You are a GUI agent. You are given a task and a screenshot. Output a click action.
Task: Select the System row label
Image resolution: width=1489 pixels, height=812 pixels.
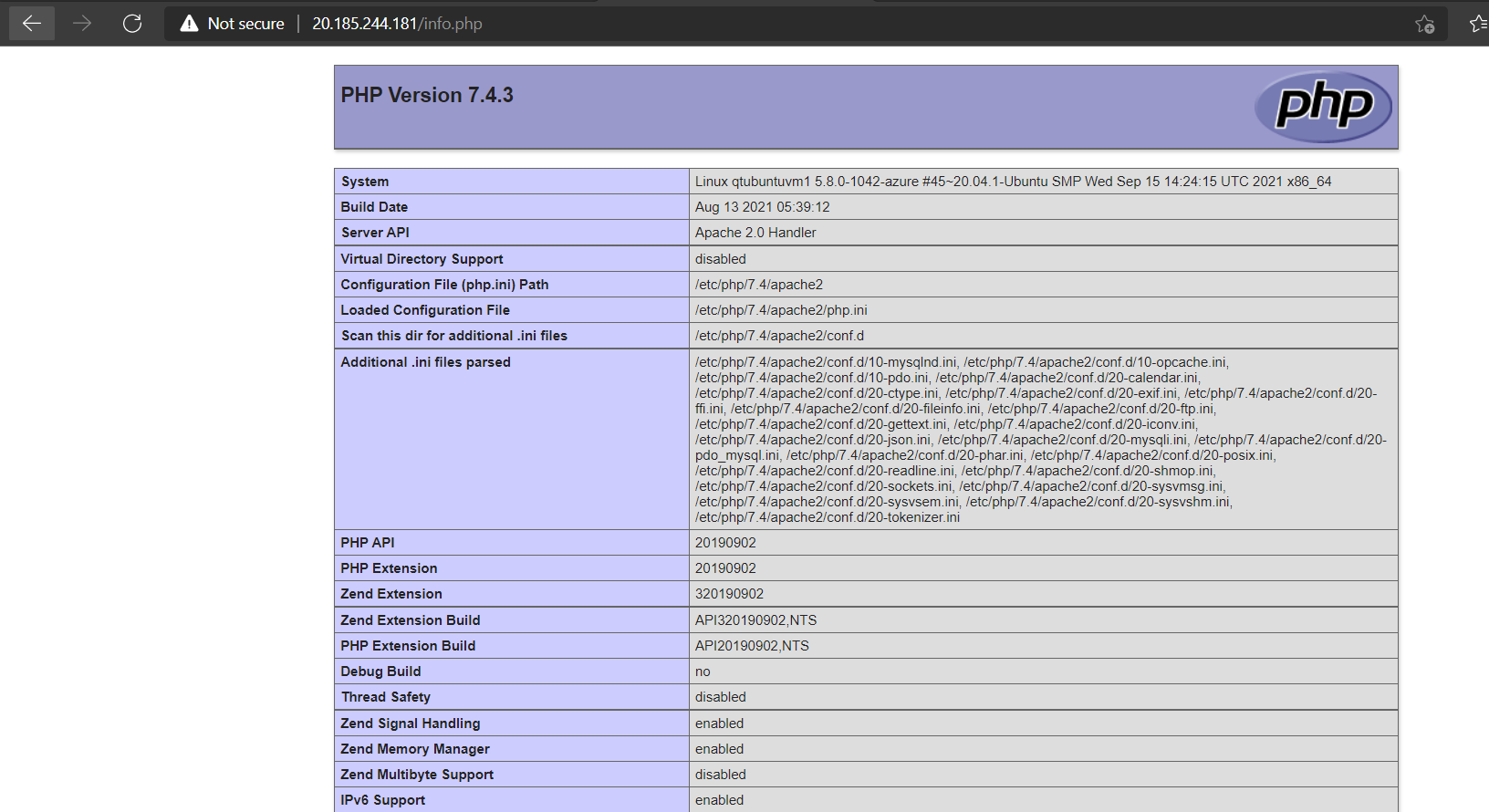[x=365, y=182]
